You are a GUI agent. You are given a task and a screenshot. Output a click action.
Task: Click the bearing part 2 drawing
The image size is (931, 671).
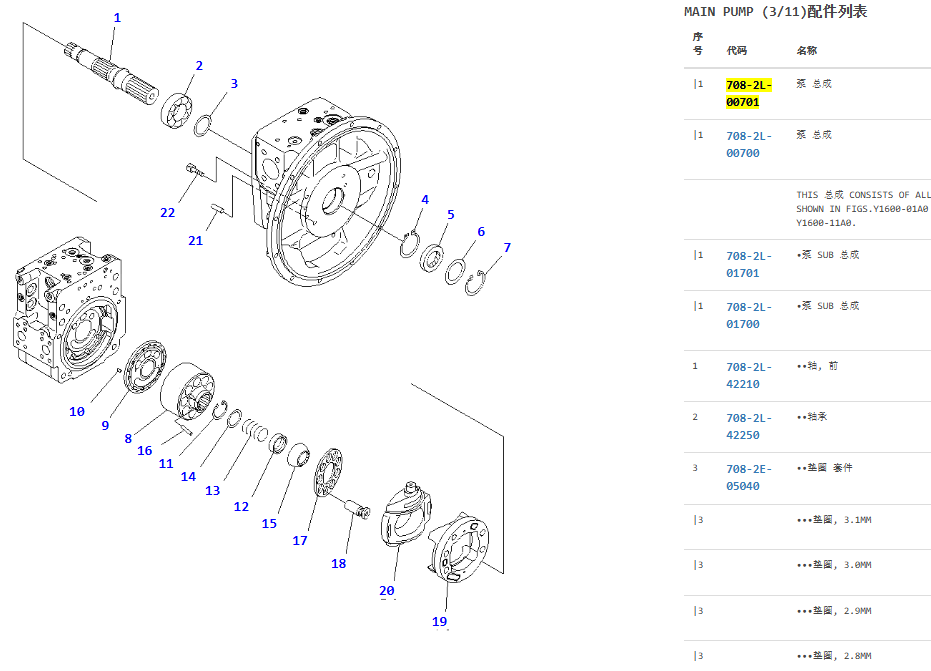(x=177, y=110)
